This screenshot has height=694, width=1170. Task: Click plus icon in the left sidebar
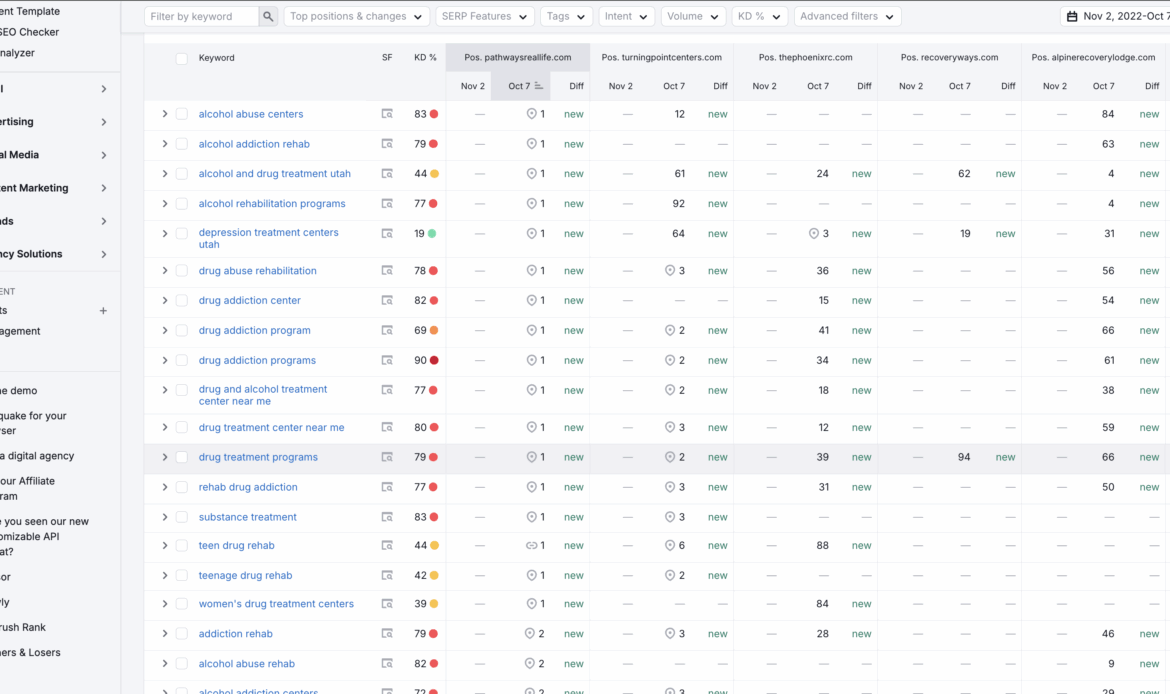coord(103,311)
